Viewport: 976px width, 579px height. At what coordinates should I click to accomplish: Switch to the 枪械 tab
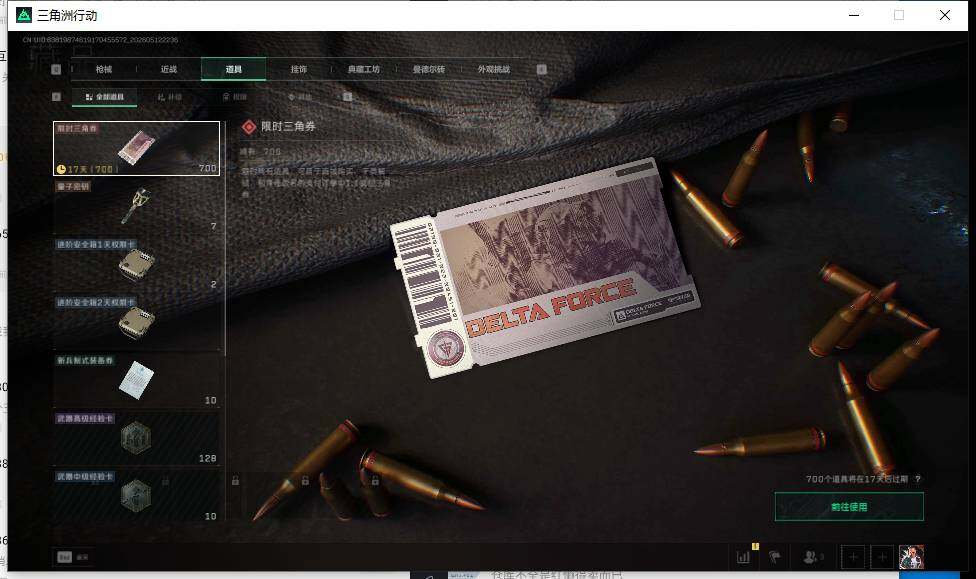click(104, 69)
